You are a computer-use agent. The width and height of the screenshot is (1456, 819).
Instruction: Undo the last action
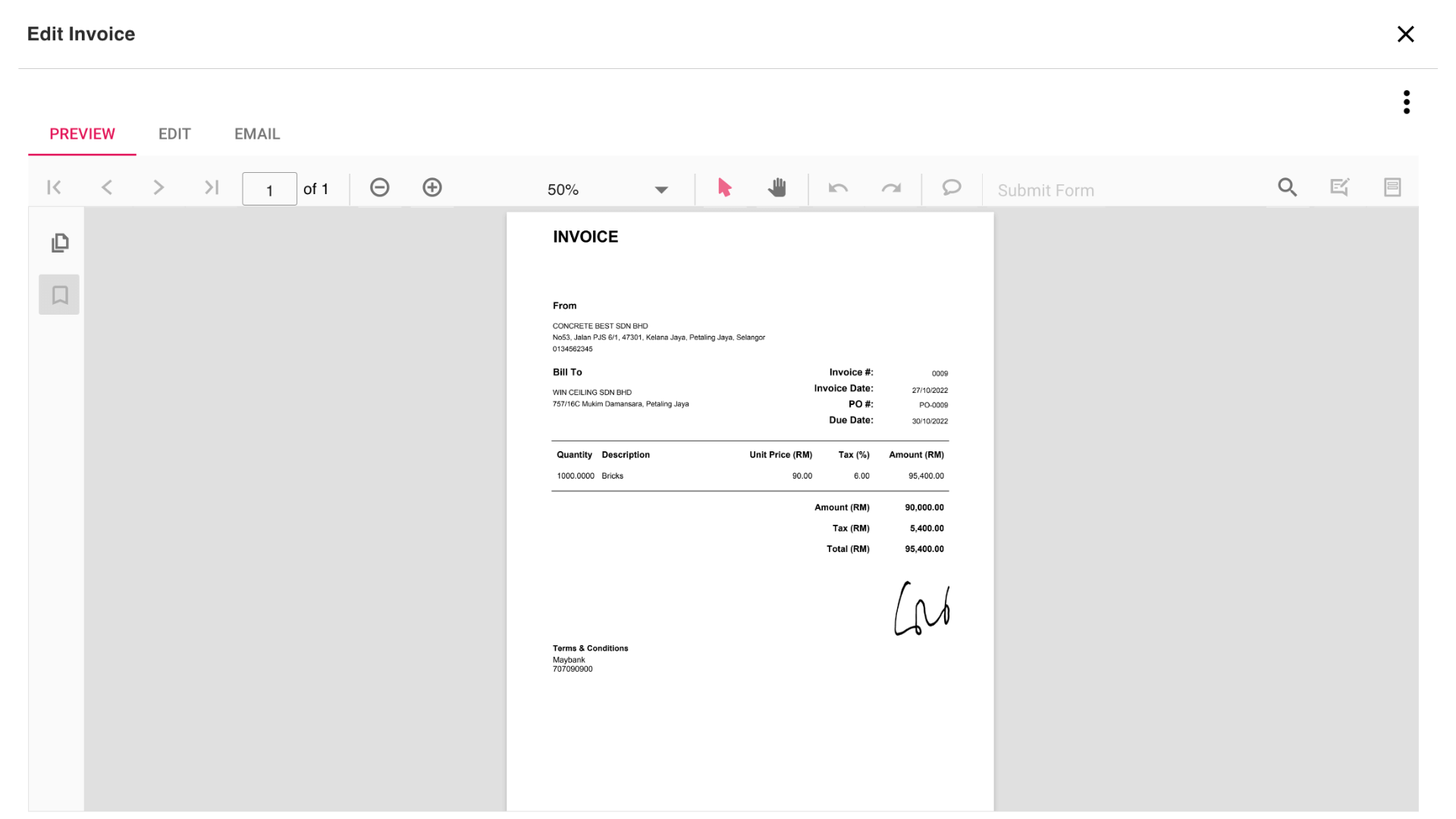[838, 188]
